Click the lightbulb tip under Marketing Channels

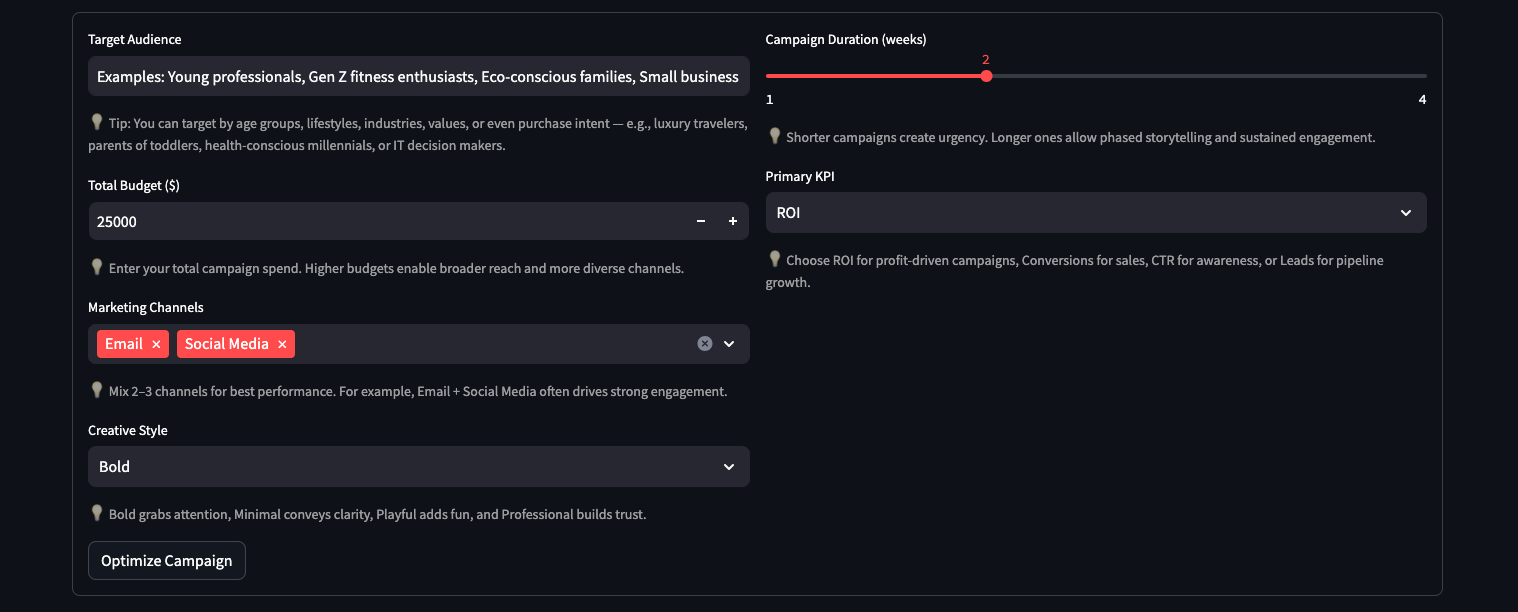coord(97,390)
